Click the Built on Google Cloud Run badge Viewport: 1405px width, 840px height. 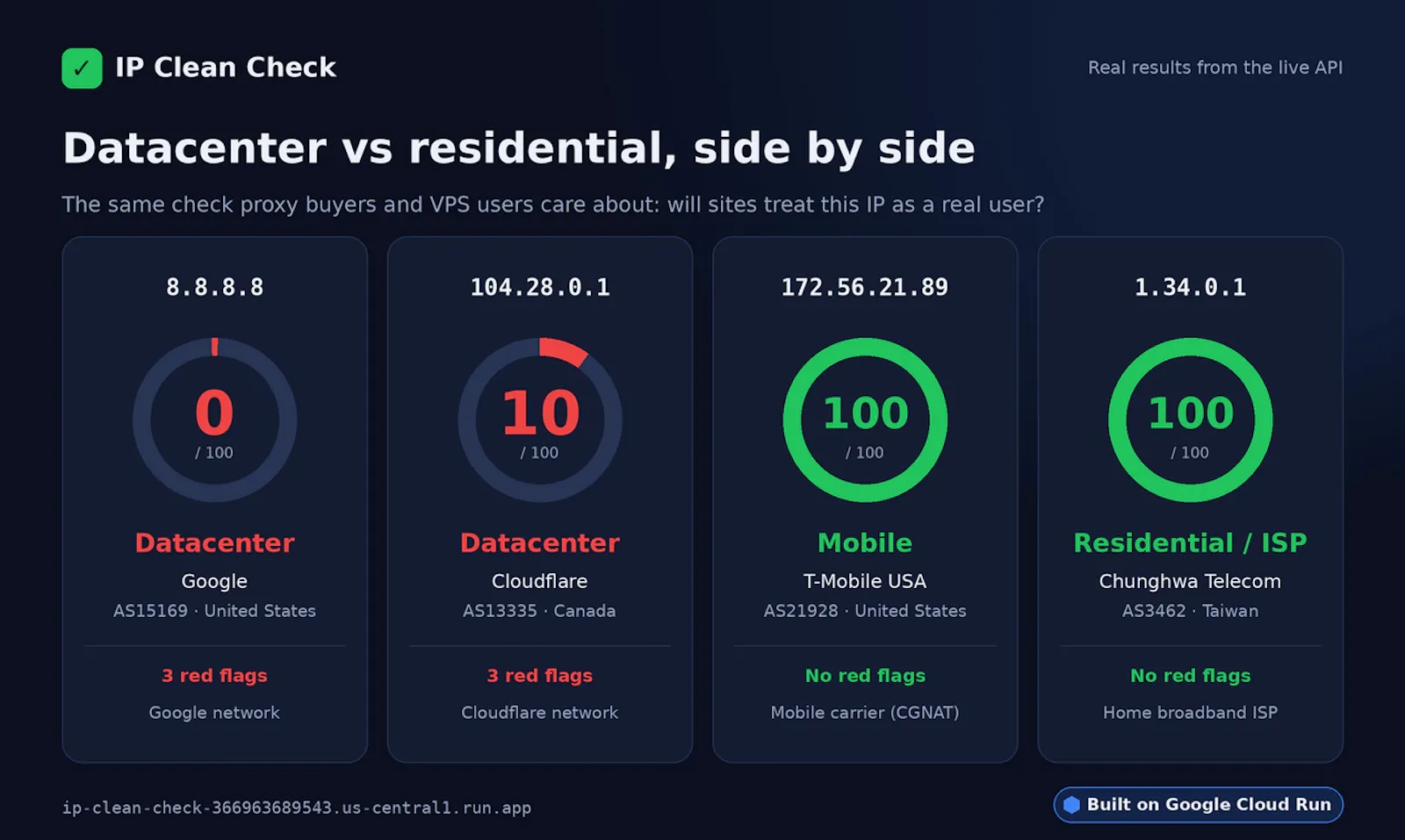tap(1199, 805)
